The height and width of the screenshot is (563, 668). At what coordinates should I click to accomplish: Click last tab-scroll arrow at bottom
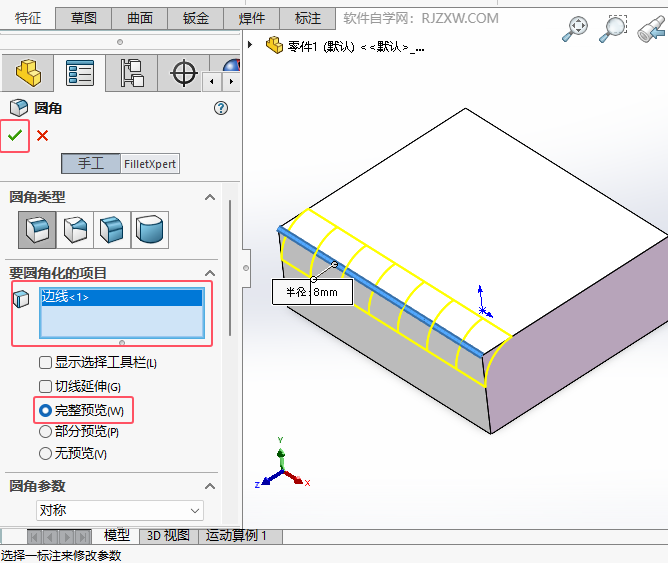(x=83, y=537)
